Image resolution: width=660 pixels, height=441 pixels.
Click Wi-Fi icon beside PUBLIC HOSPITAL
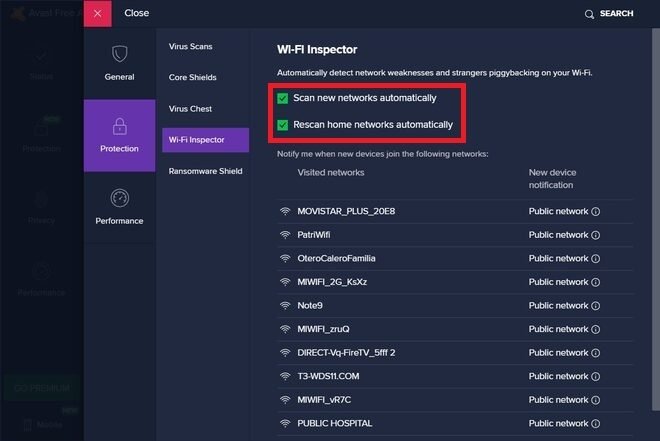[x=285, y=423]
